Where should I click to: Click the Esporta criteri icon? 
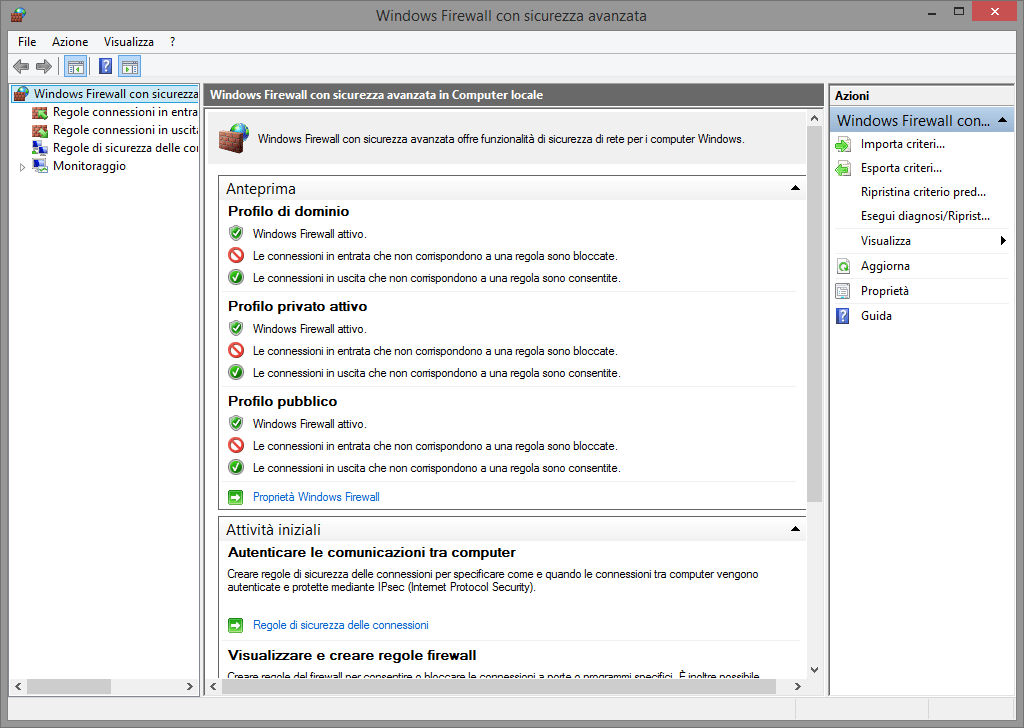[x=842, y=168]
